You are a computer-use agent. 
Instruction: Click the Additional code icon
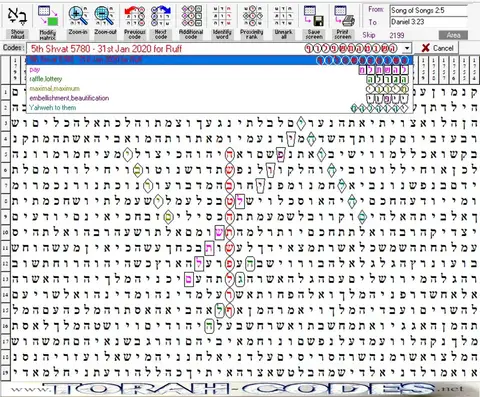pos(191,15)
